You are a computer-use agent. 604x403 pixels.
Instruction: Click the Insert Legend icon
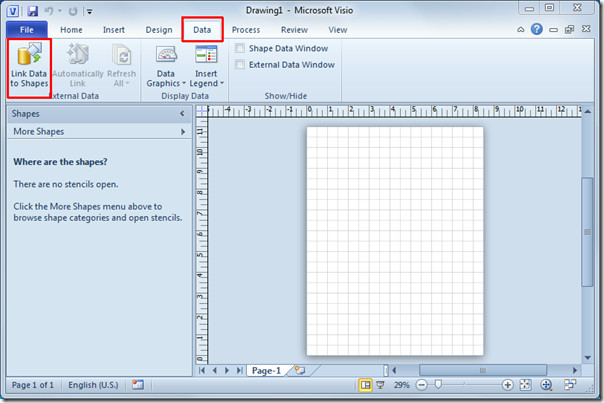click(x=206, y=54)
